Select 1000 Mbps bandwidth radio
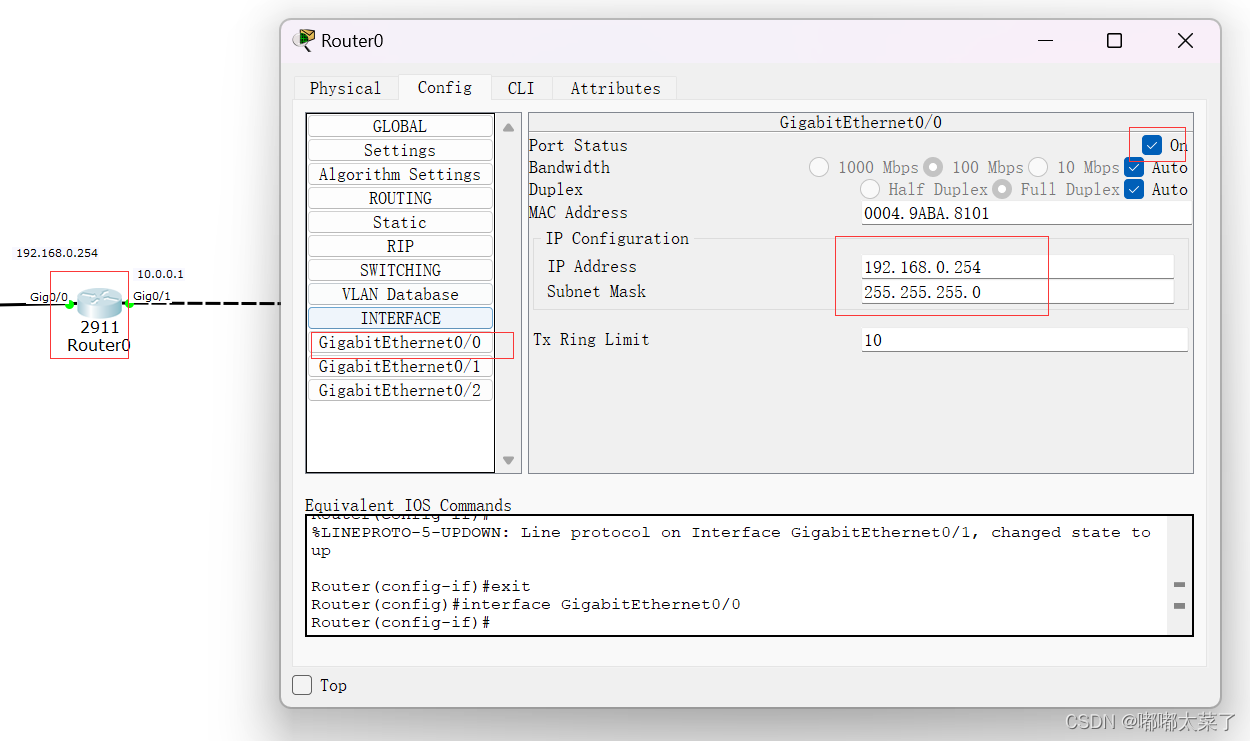Image resolution: width=1250 pixels, height=741 pixels. tap(819, 167)
